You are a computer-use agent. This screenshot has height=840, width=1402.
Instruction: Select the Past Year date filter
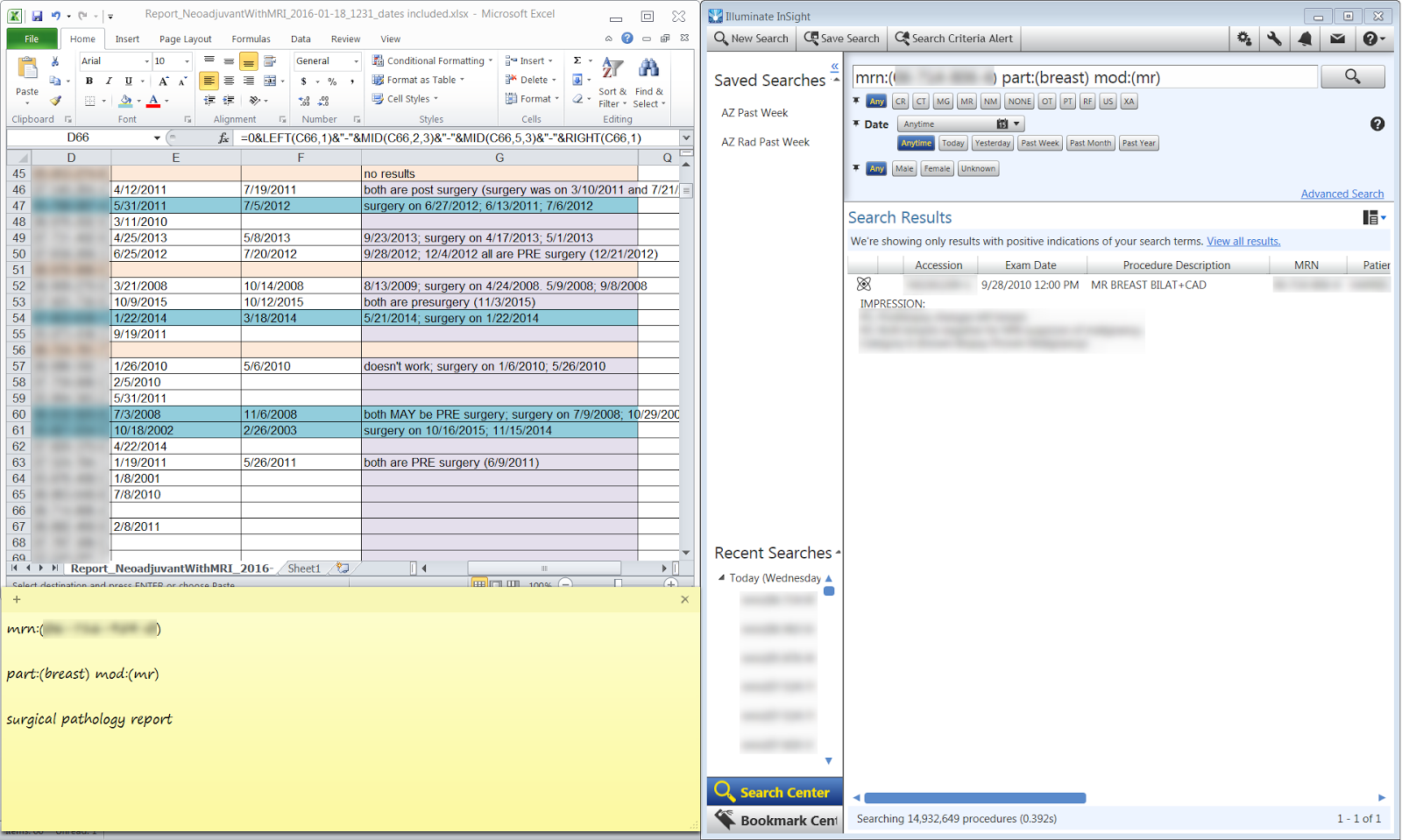1139,144
